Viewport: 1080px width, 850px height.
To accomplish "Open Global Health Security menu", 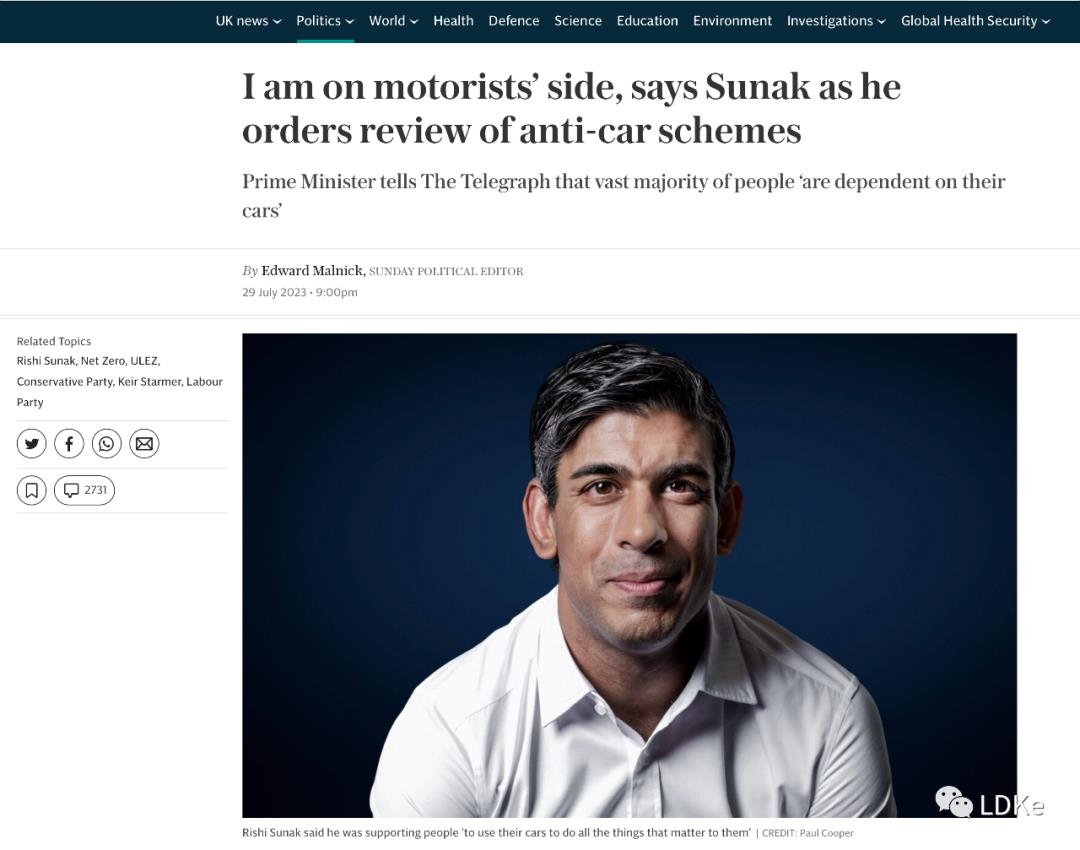I will tap(975, 21).
